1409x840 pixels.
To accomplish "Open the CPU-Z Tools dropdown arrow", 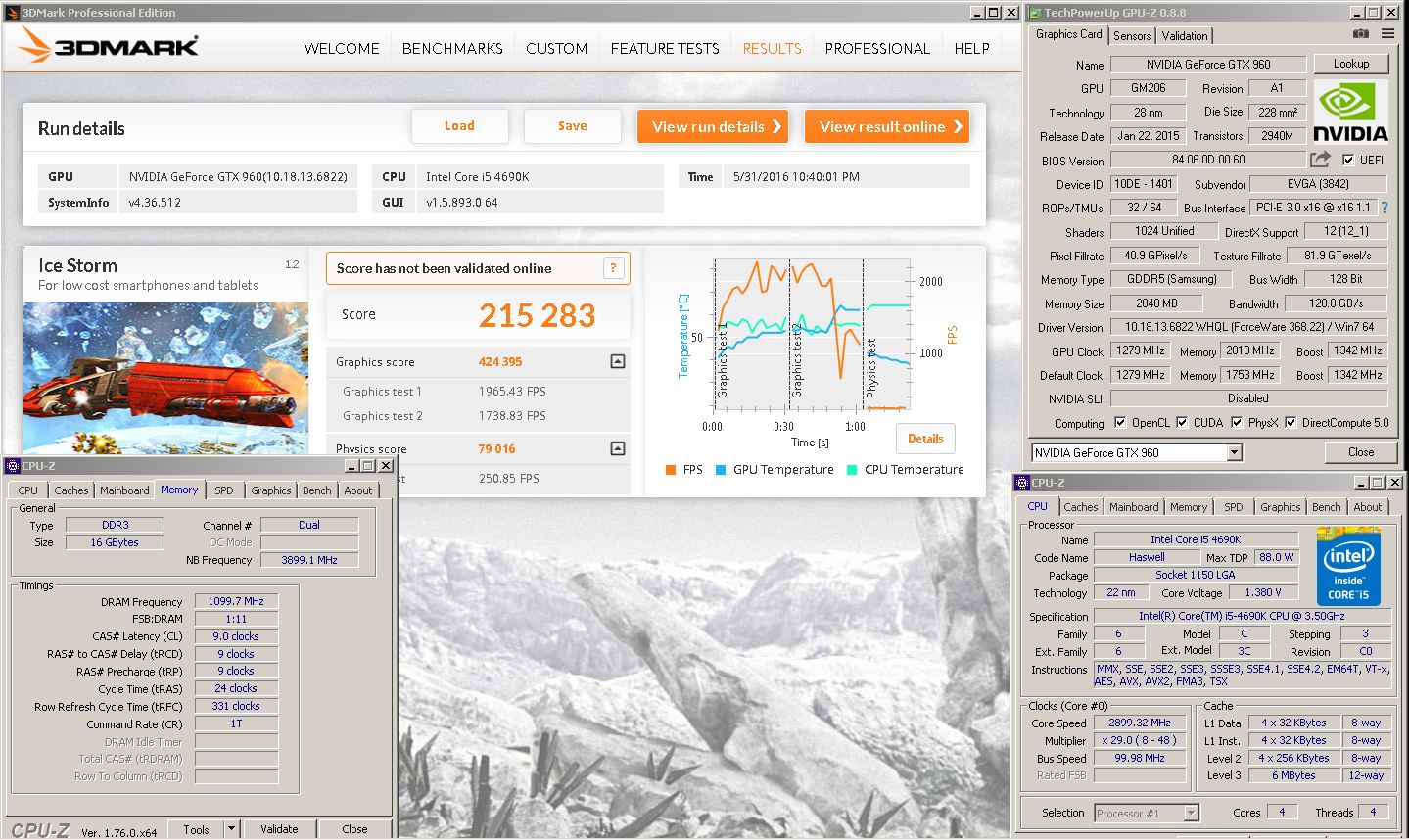I will pyautogui.click(x=231, y=828).
